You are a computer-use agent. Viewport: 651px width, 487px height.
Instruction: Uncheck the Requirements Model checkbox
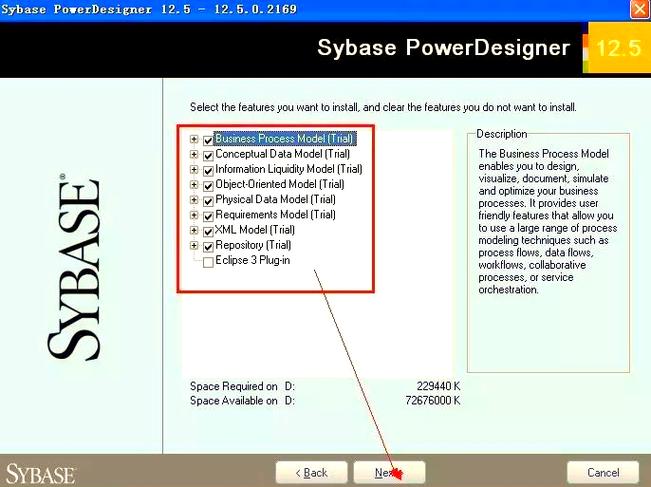208,216
